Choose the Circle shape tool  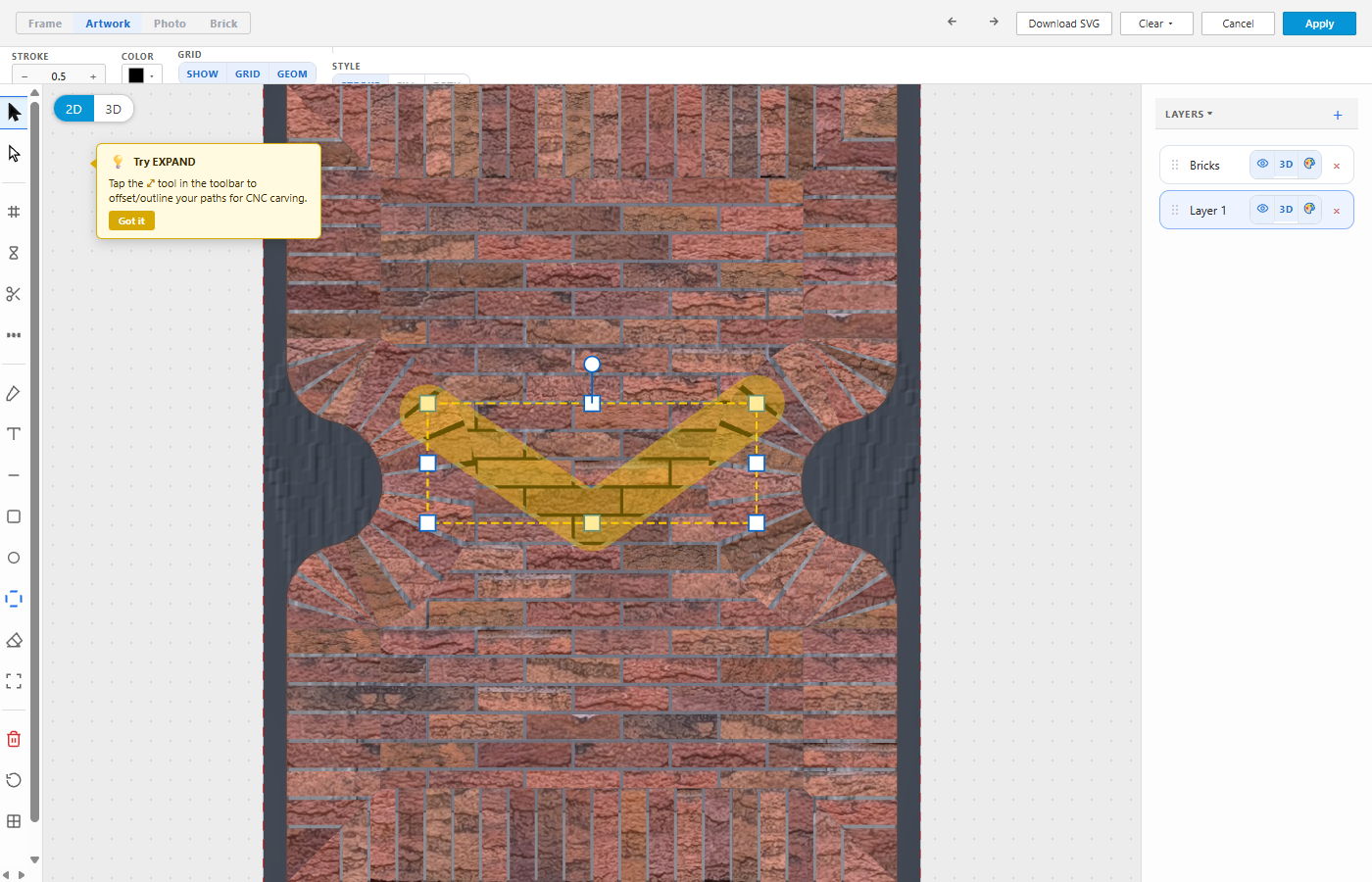pyautogui.click(x=14, y=558)
